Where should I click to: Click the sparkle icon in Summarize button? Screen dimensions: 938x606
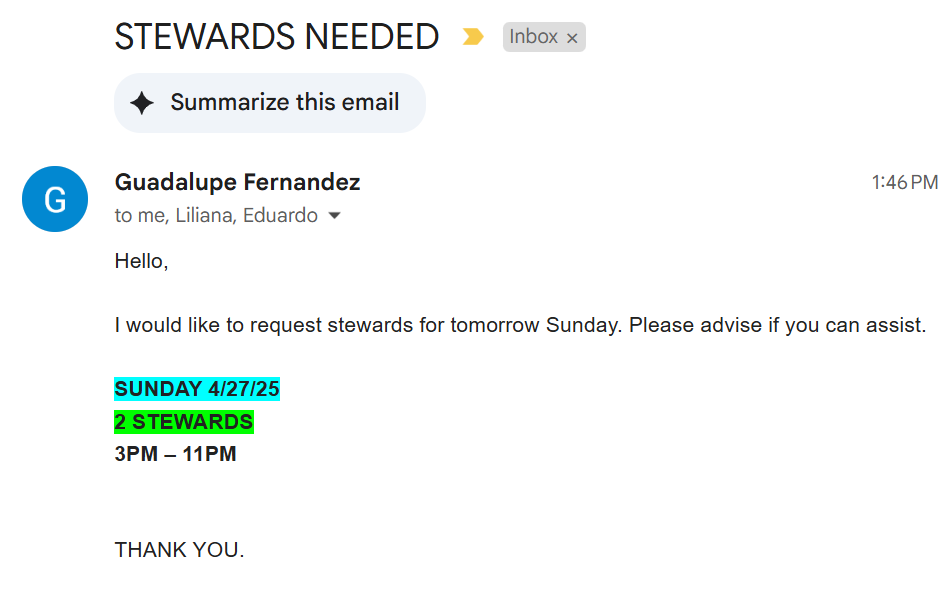(143, 103)
